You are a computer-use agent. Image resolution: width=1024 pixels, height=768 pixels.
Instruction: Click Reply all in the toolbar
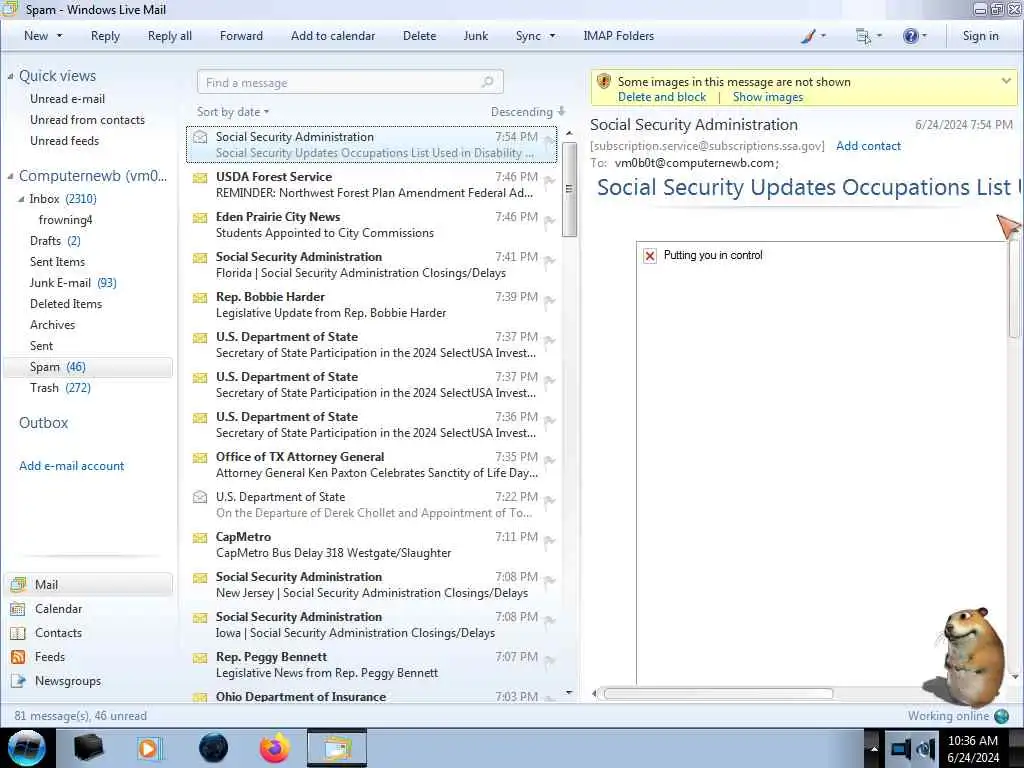[x=170, y=36]
